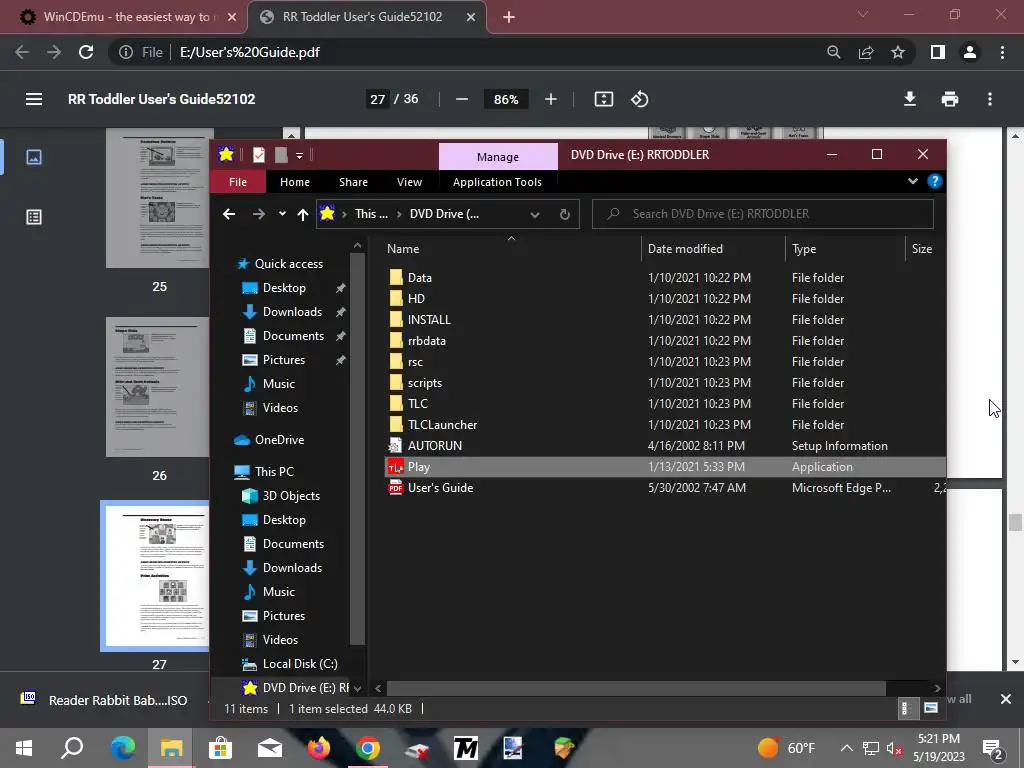Click Properties icon in Quick Access toolbar

tap(259, 155)
